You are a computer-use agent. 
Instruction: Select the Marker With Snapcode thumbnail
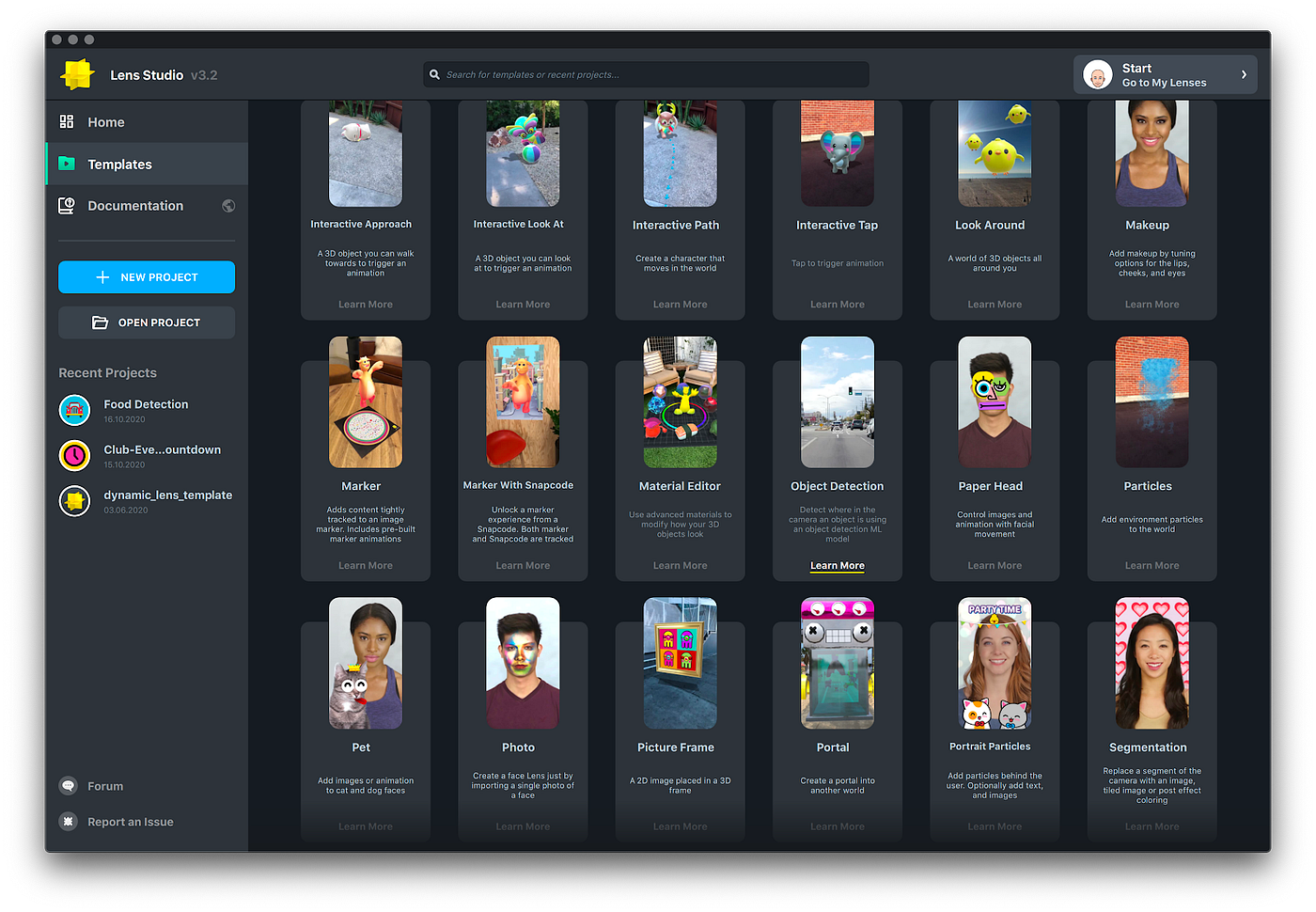pyautogui.click(x=523, y=402)
